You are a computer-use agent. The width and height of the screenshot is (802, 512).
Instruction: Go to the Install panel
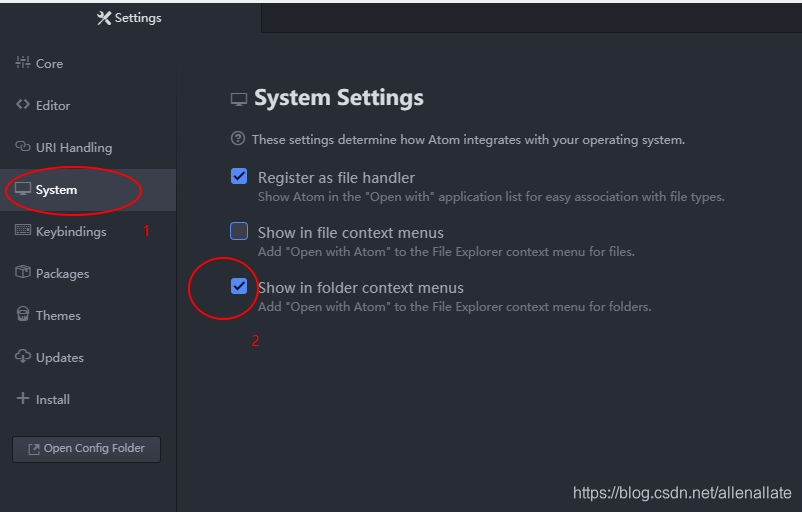click(88, 399)
